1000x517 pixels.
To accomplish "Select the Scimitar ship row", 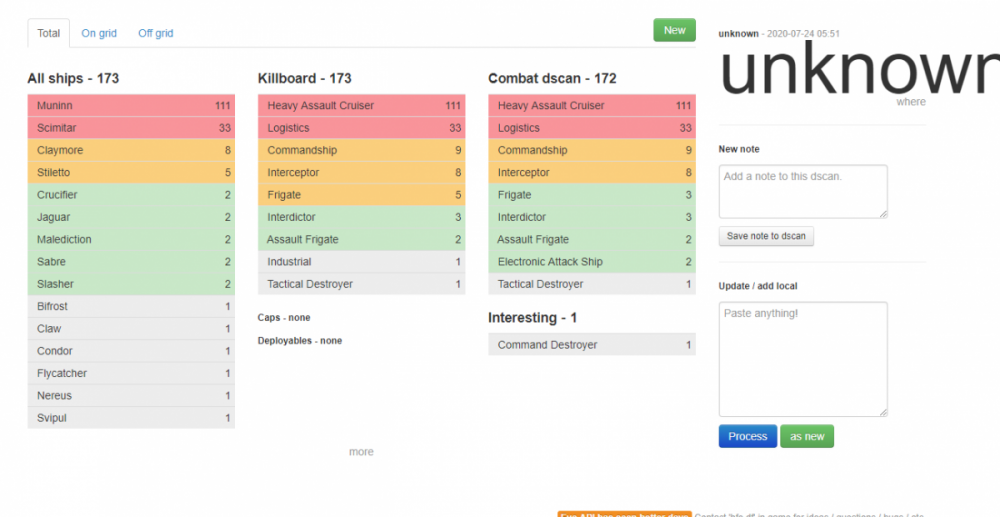I will pos(131,128).
